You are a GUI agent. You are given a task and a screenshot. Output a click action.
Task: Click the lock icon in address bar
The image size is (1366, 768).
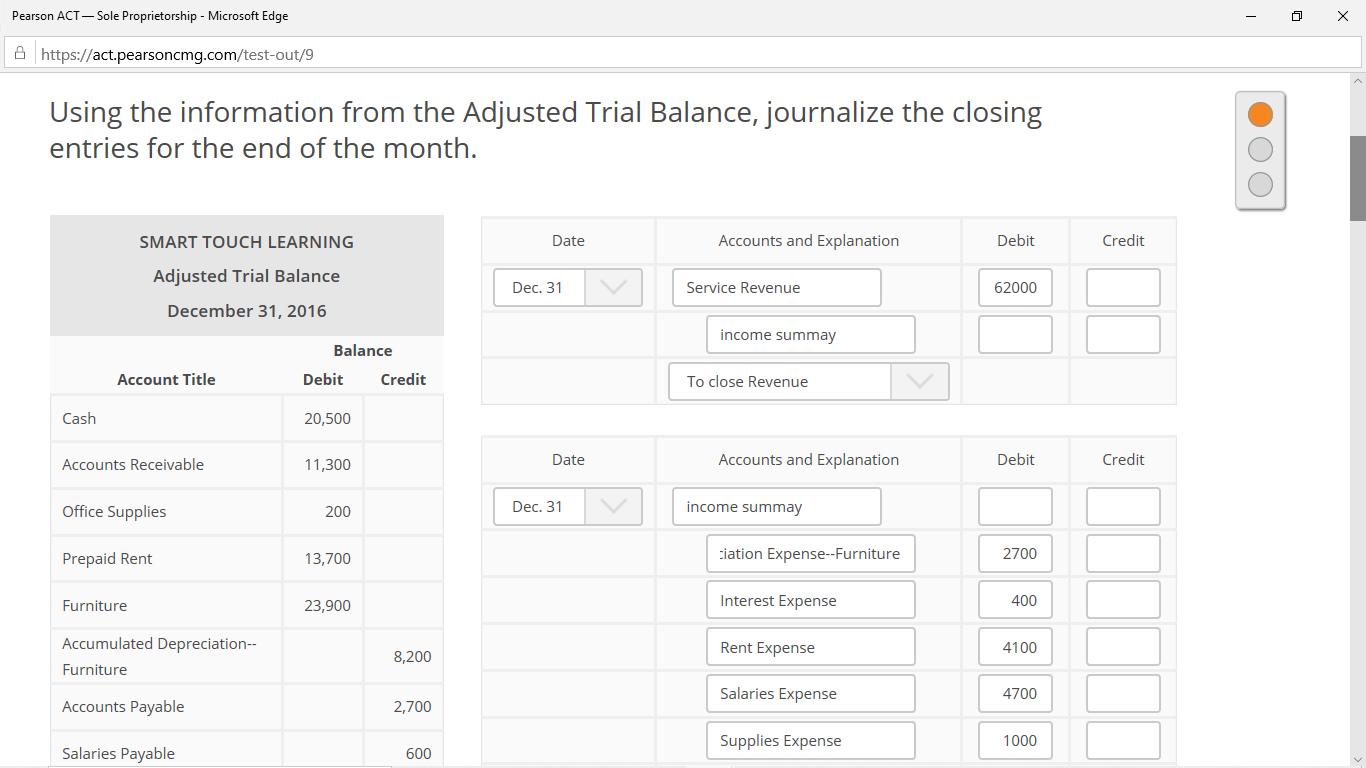click(x=19, y=54)
